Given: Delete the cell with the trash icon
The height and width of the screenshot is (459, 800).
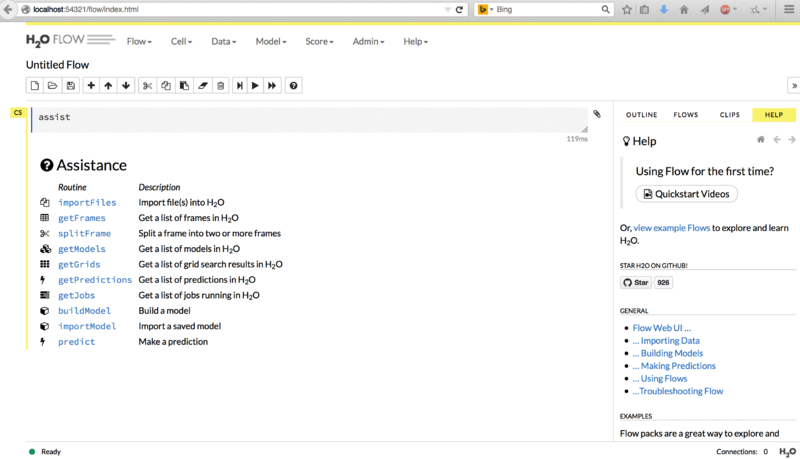Looking at the screenshot, I should click(220, 86).
